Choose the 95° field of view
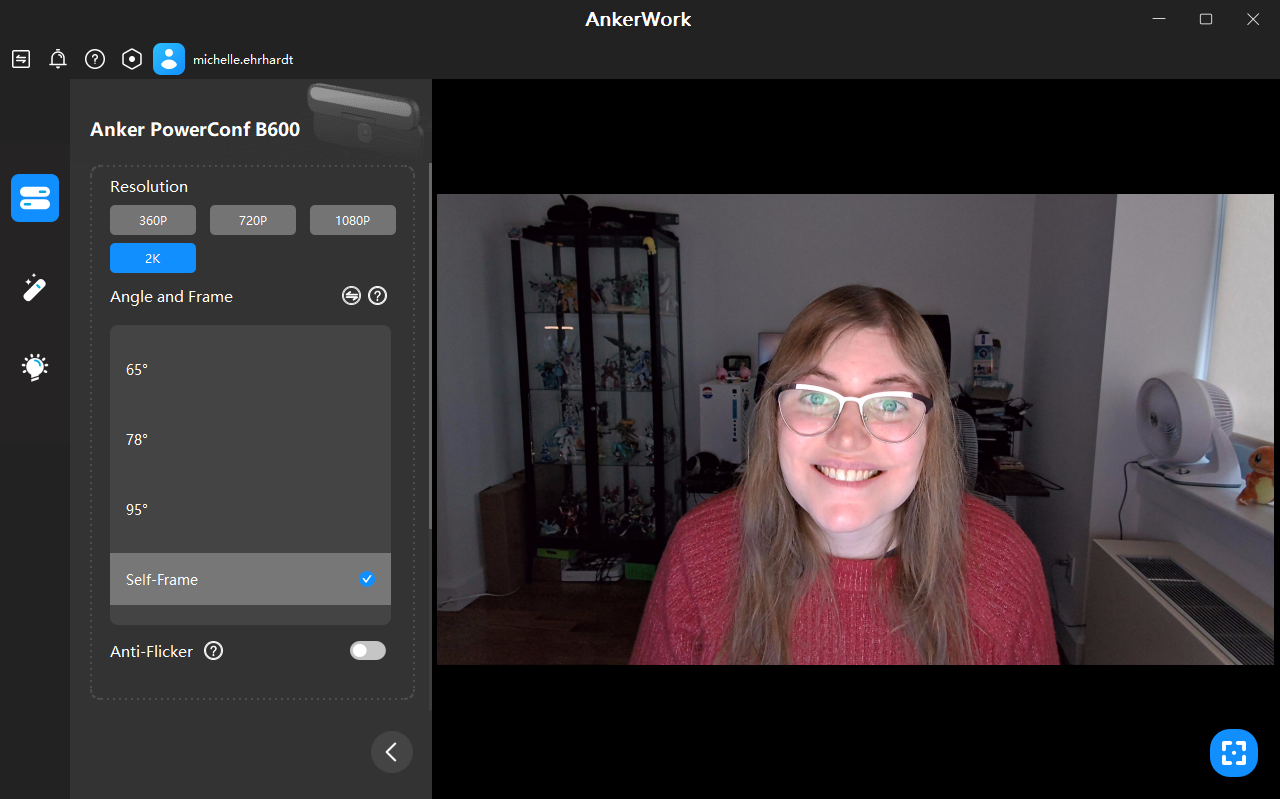Screen dimensions: 1280x799 coord(250,510)
